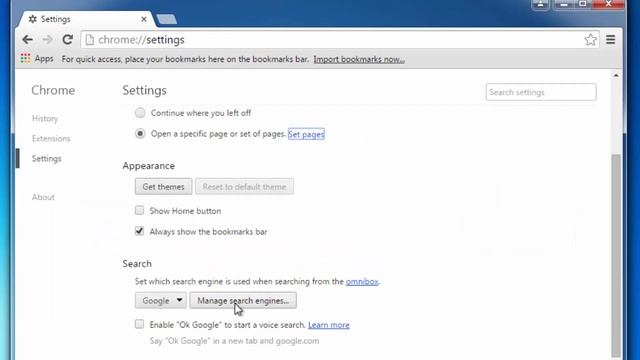Expand the Google search engine dropdown
This screenshot has width=640, height=360.
pos(161,300)
